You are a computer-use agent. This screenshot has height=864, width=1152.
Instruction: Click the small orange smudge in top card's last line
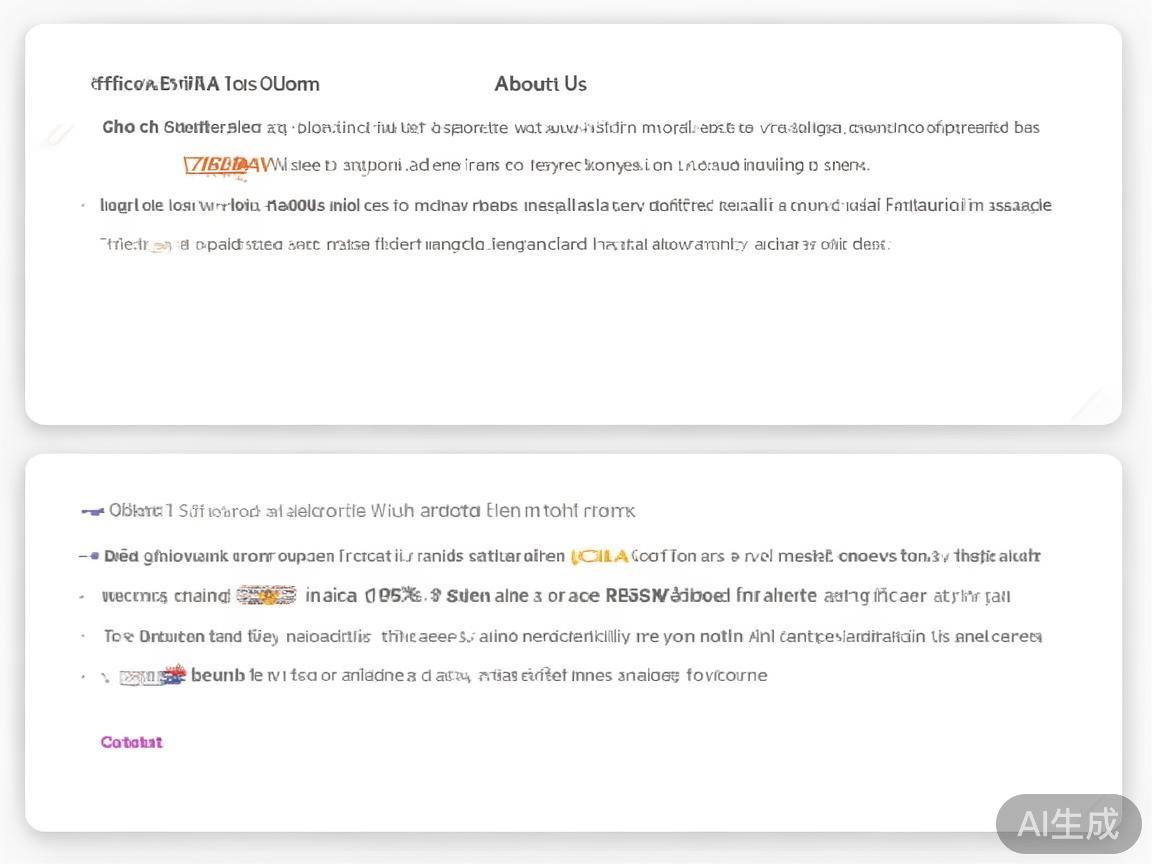point(160,245)
